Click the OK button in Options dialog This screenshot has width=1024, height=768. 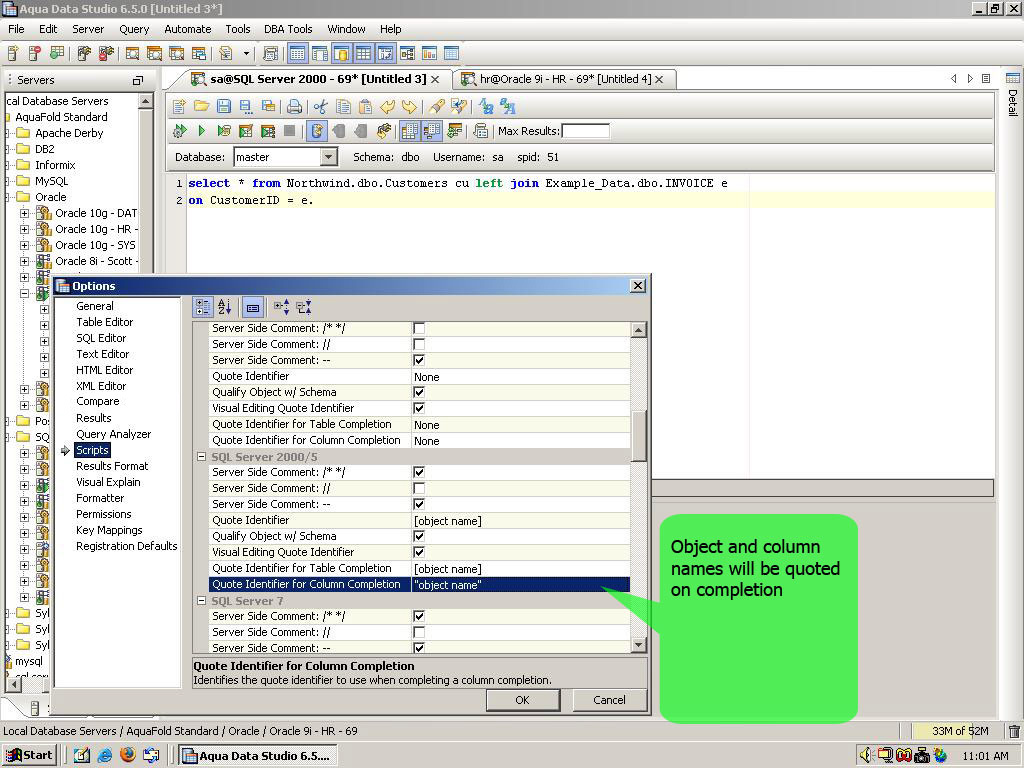pyautogui.click(x=522, y=700)
